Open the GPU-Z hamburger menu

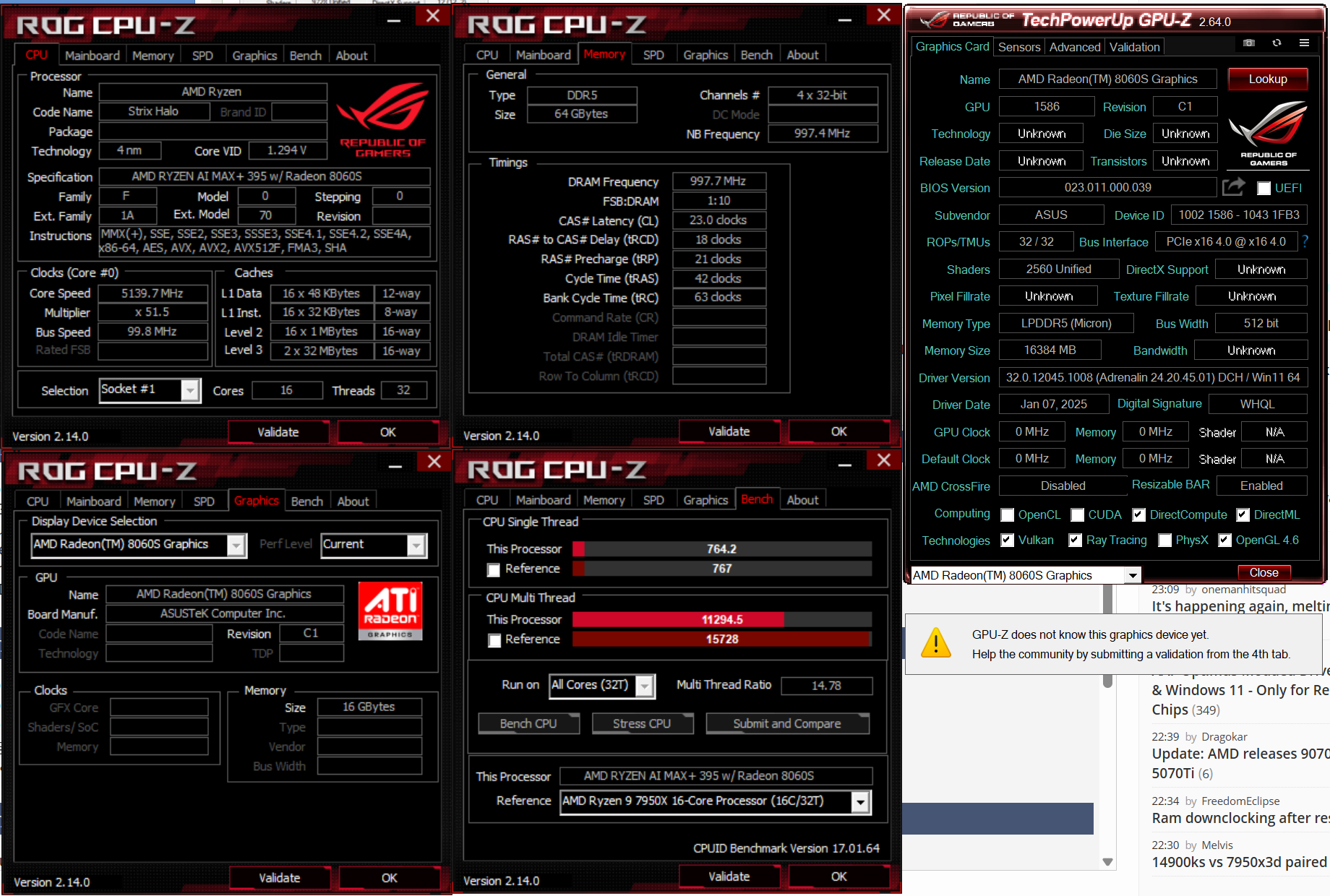pyautogui.click(x=1304, y=43)
